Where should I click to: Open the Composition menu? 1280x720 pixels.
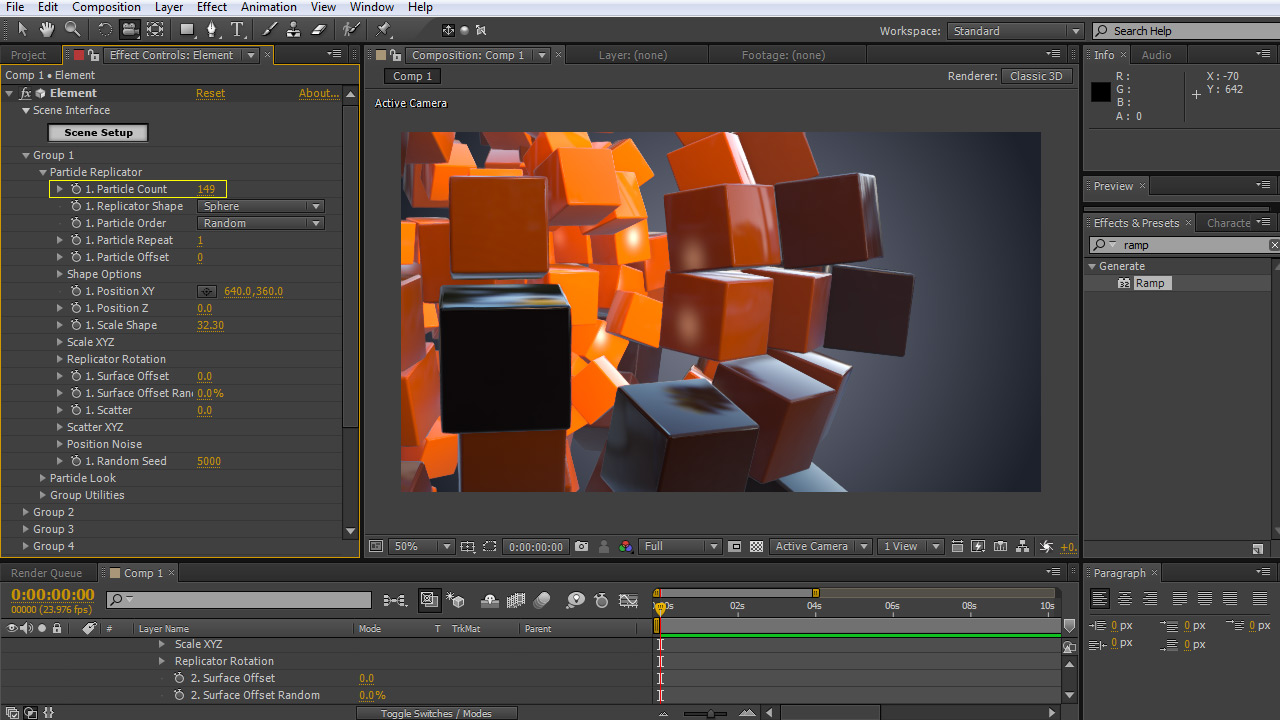coord(106,7)
